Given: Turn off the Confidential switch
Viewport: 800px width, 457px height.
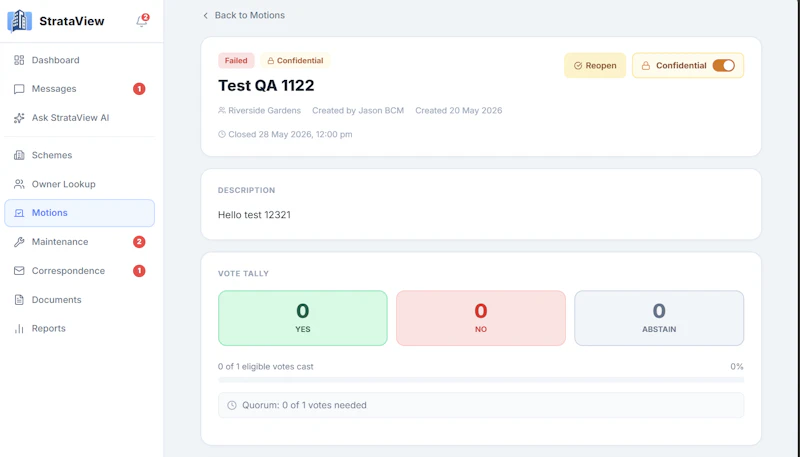Looking at the screenshot, I should pyautogui.click(x=723, y=65).
